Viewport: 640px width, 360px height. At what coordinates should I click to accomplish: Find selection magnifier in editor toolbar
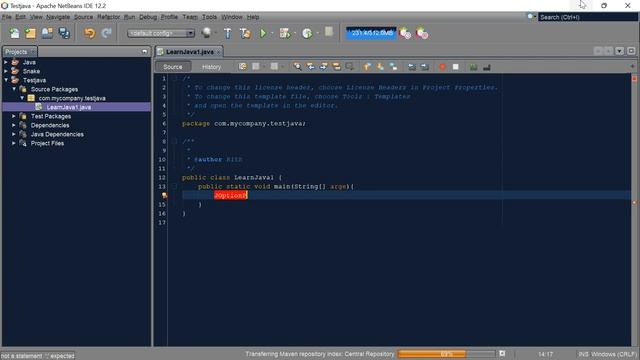click(x=298, y=67)
